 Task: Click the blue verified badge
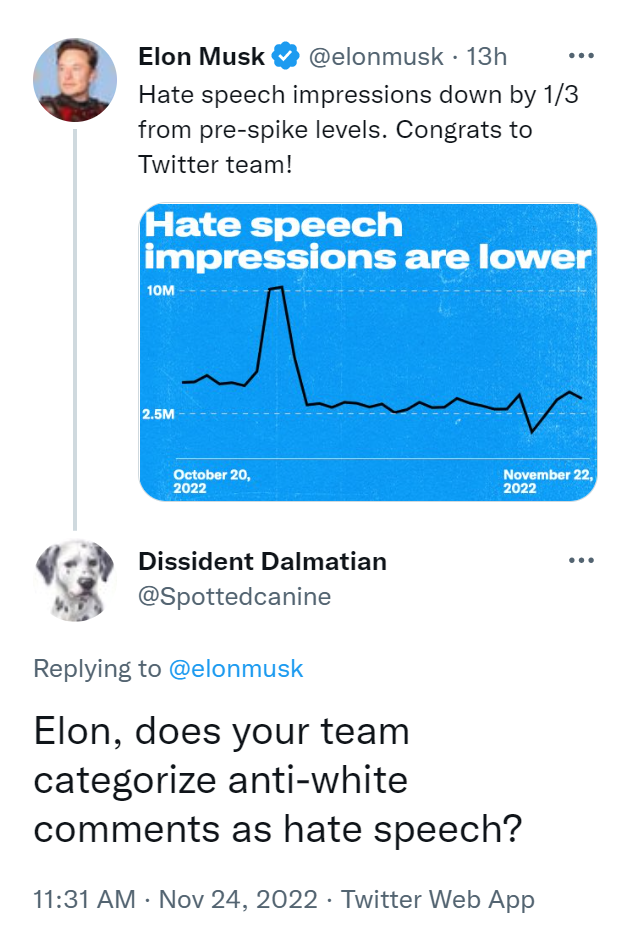(286, 57)
